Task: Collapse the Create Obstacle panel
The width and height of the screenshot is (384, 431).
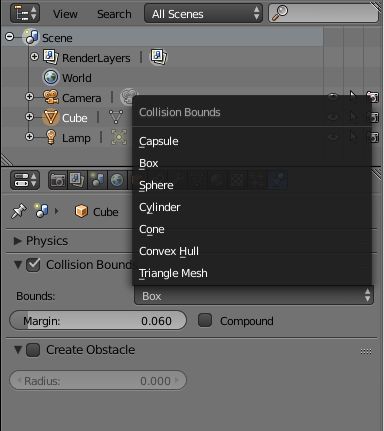Action: click(x=18, y=350)
